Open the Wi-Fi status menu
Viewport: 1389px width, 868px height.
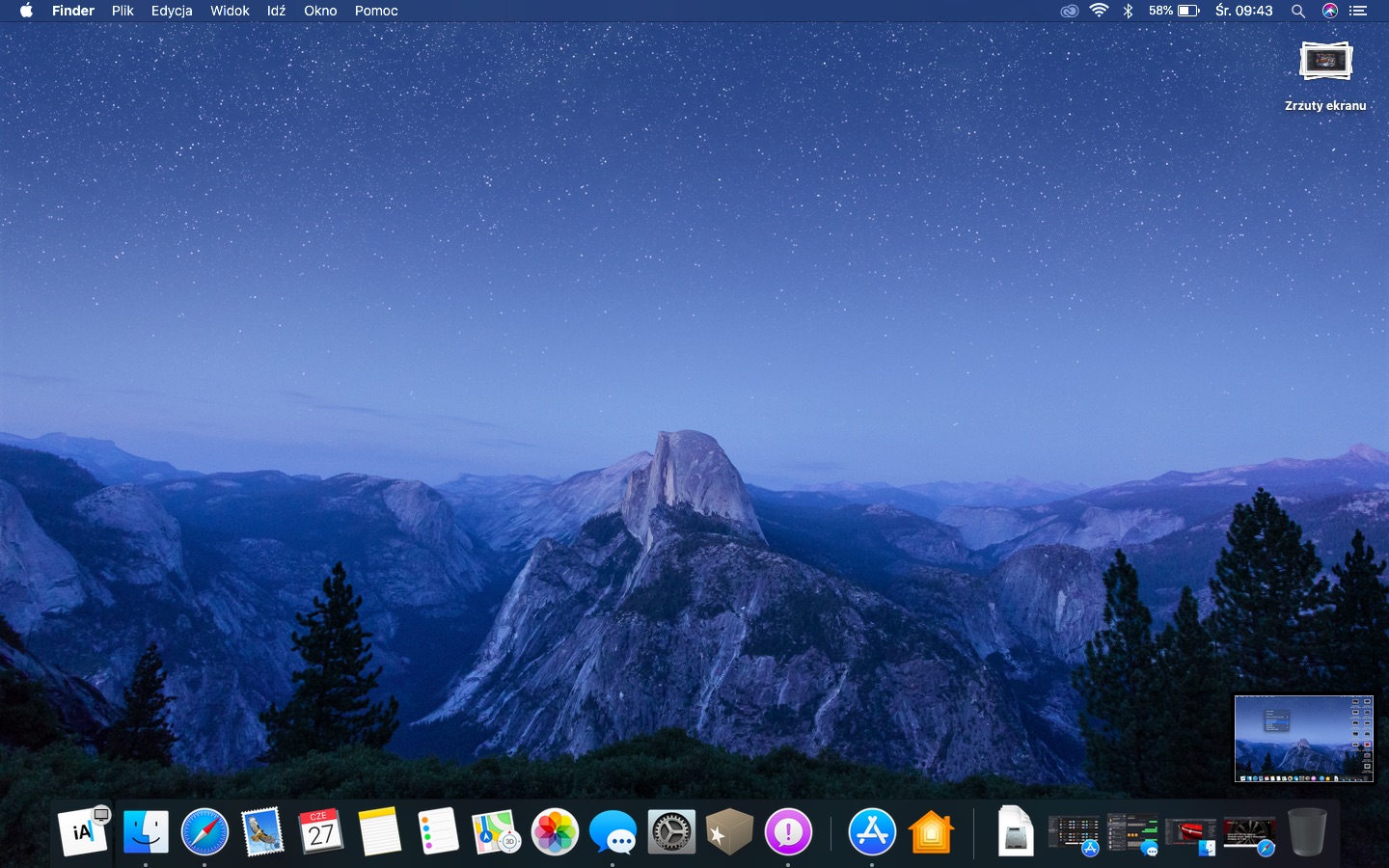click(x=1099, y=11)
